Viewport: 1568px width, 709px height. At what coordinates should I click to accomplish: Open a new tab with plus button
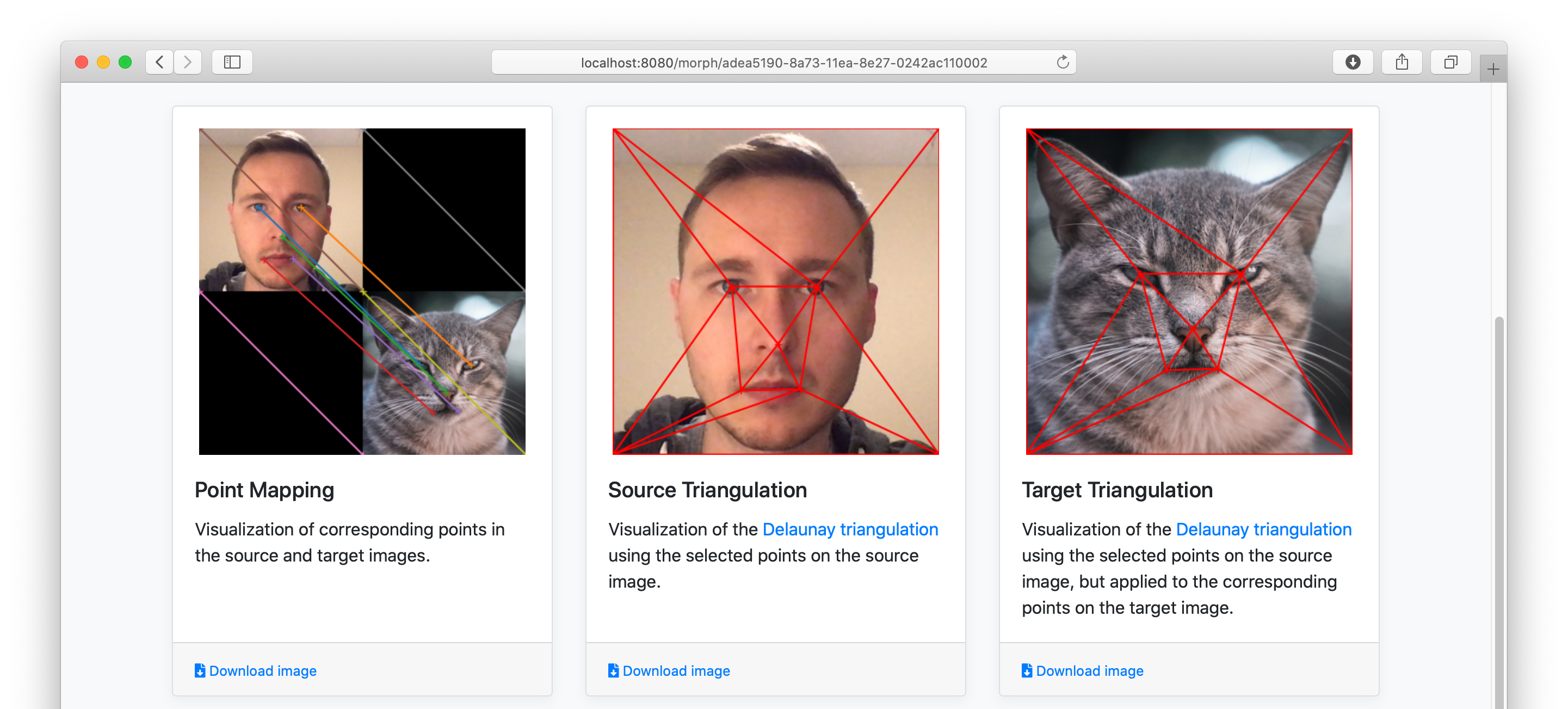point(1492,70)
